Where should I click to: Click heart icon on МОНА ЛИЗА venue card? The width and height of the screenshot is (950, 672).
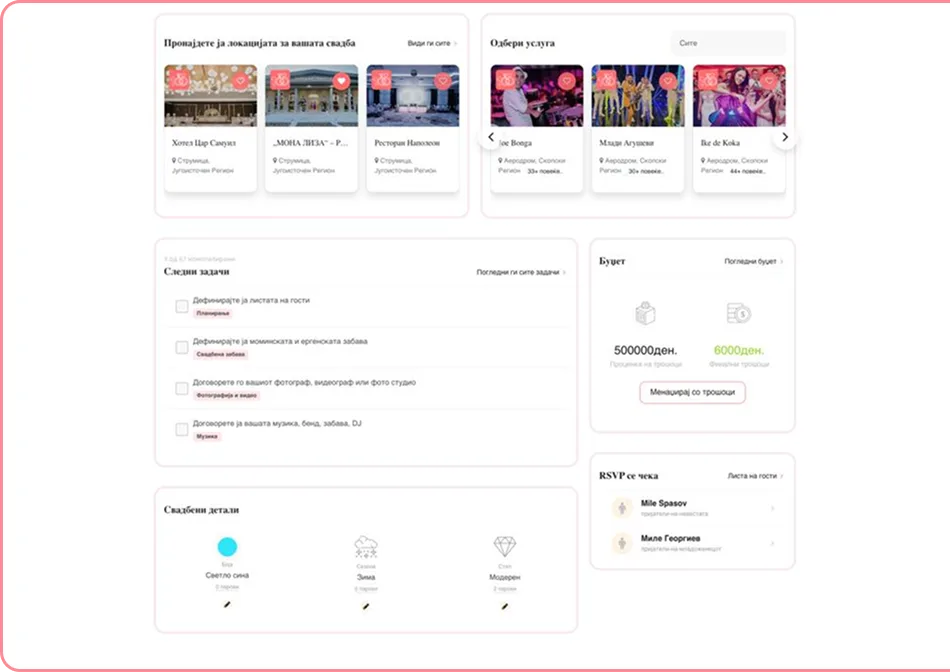click(340, 81)
